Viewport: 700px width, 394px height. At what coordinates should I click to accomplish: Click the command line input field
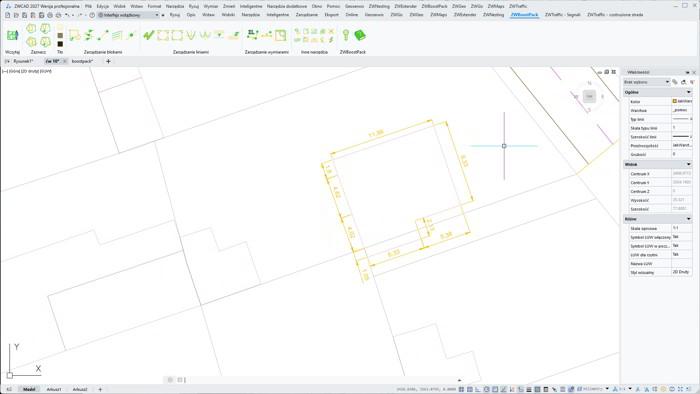[x=321, y=380]
